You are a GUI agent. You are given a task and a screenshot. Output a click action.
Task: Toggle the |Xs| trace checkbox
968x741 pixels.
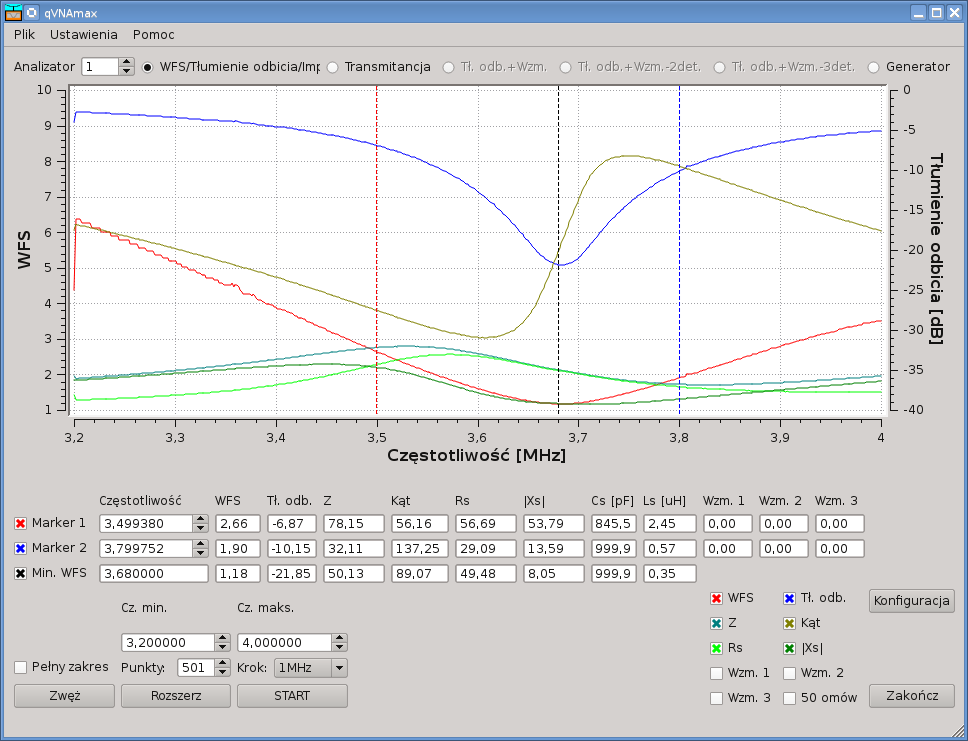tap(790, 648)
